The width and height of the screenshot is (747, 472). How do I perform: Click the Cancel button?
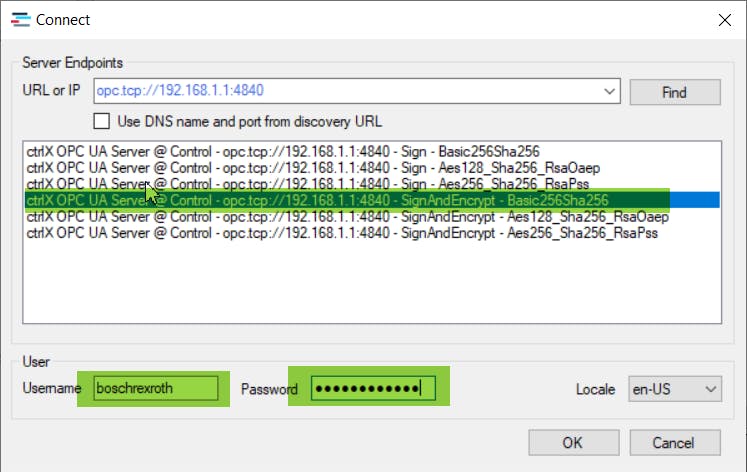click(675, 442)
